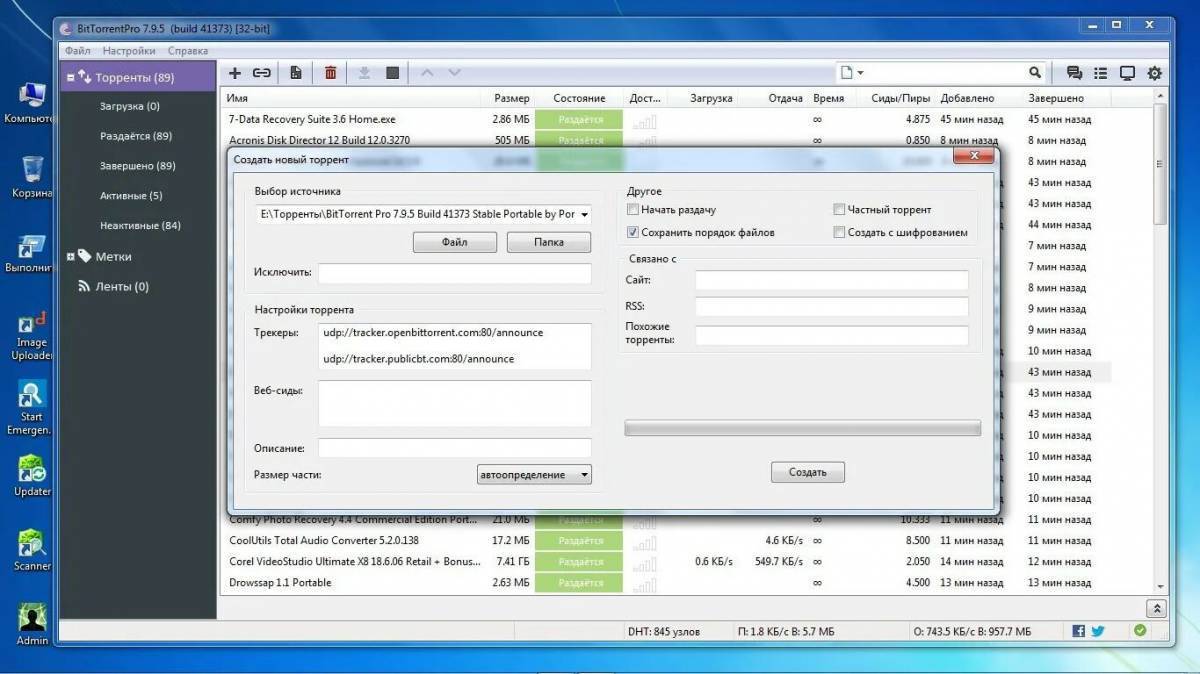This screenshot has height=674, width=1200.
Task: Expand the 'Метки' tree node
Action: click(71, 257)
